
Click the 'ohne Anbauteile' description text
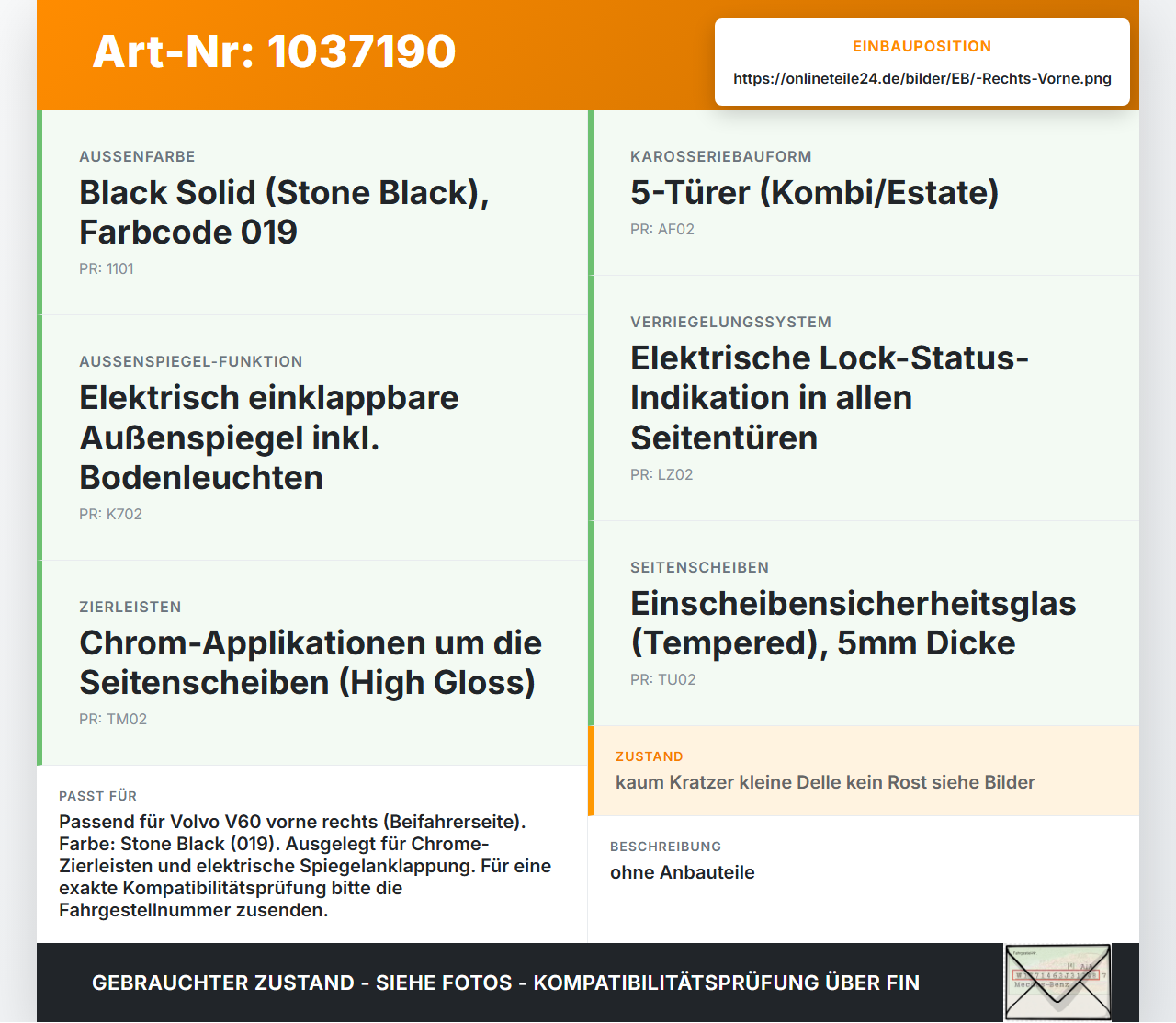683,872
